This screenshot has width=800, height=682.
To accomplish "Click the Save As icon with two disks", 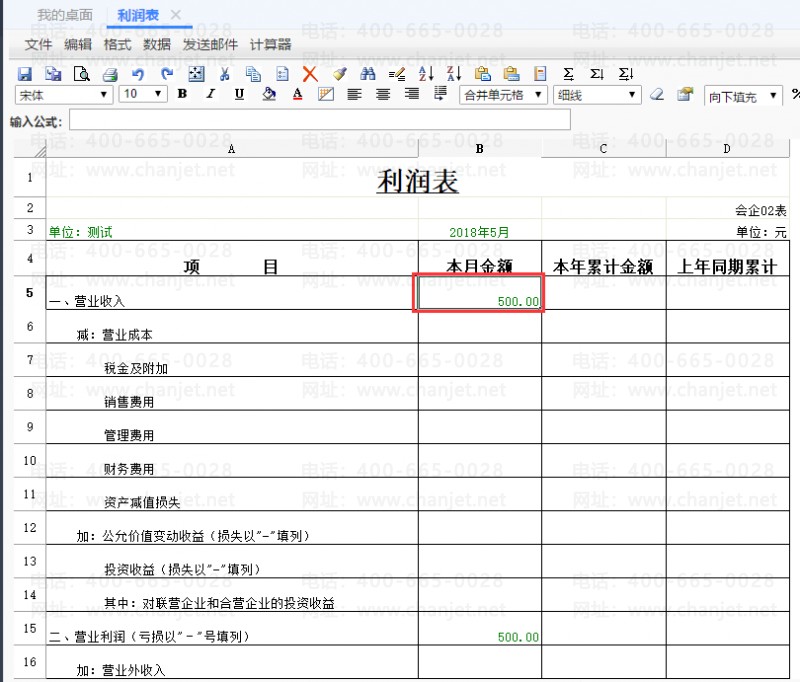I will point(53,74).
